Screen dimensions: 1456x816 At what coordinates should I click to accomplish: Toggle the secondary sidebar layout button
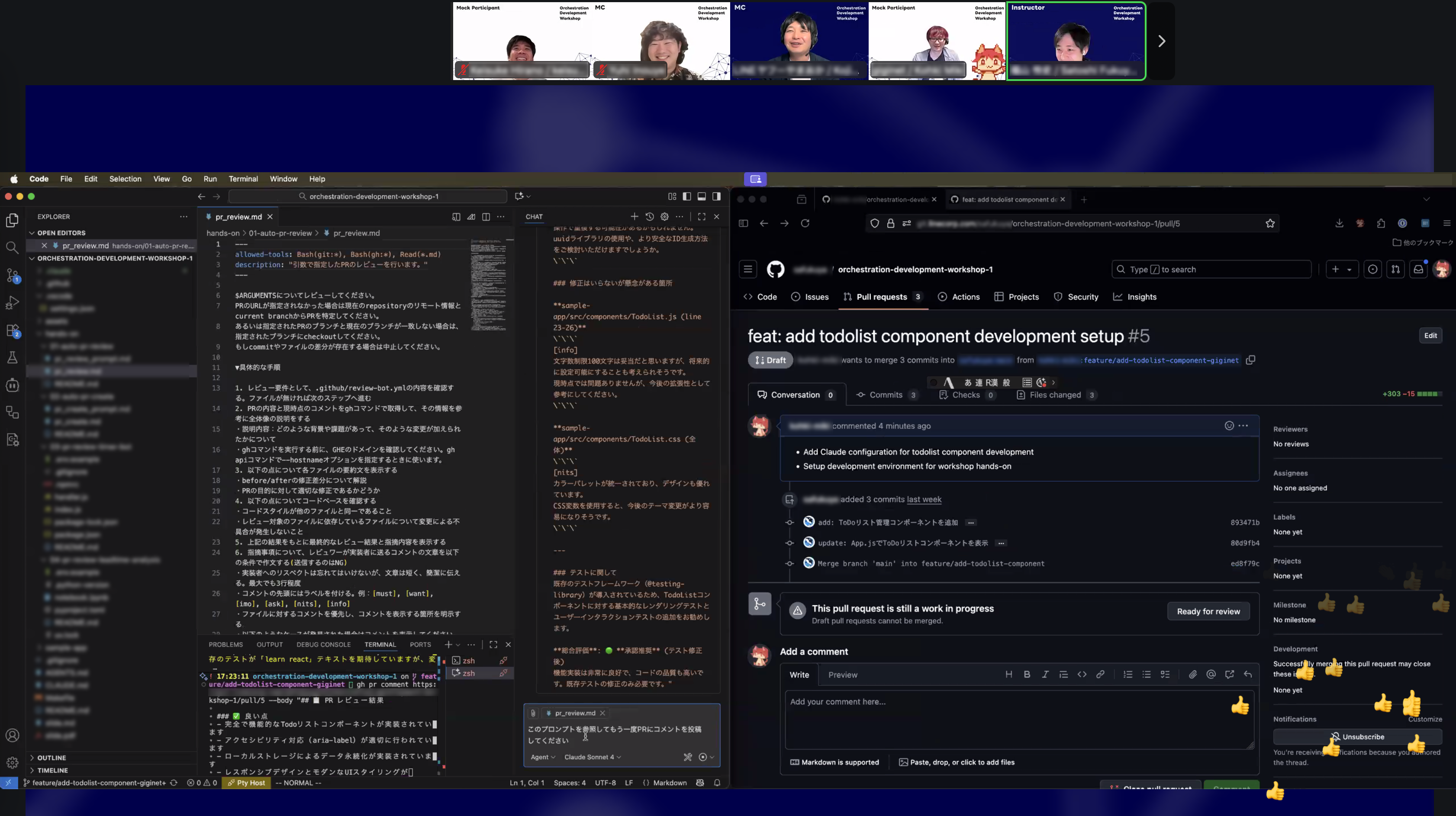(716, 196)
